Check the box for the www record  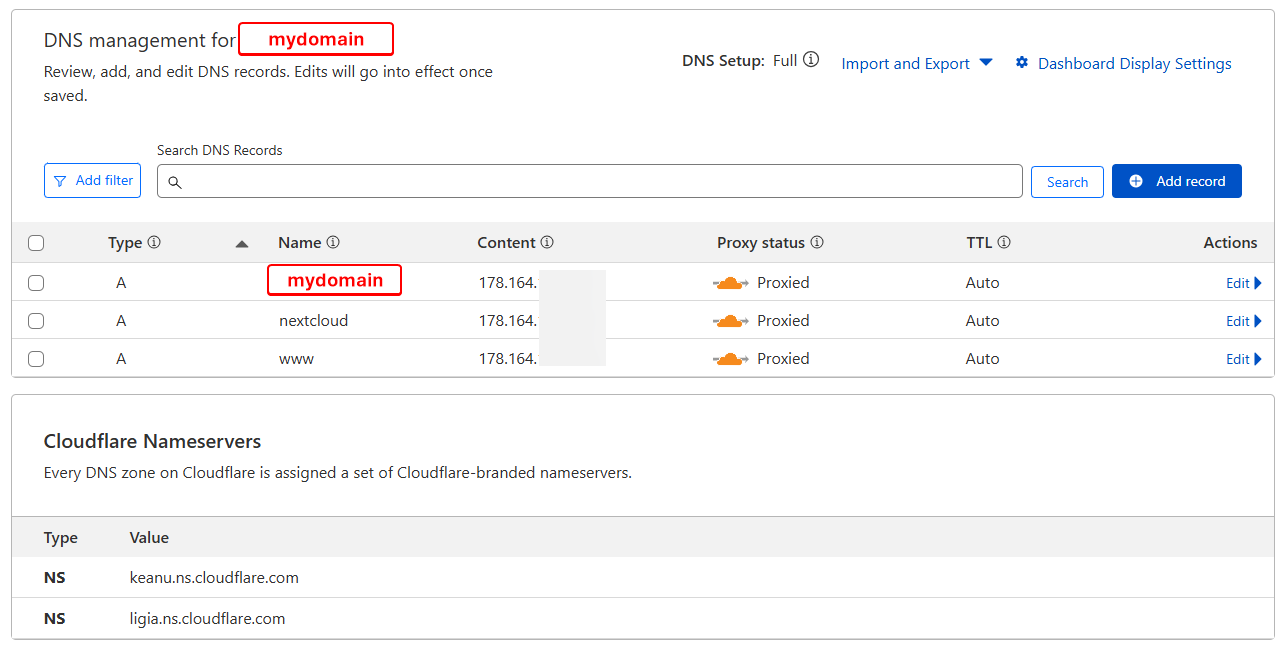(36, 359)
